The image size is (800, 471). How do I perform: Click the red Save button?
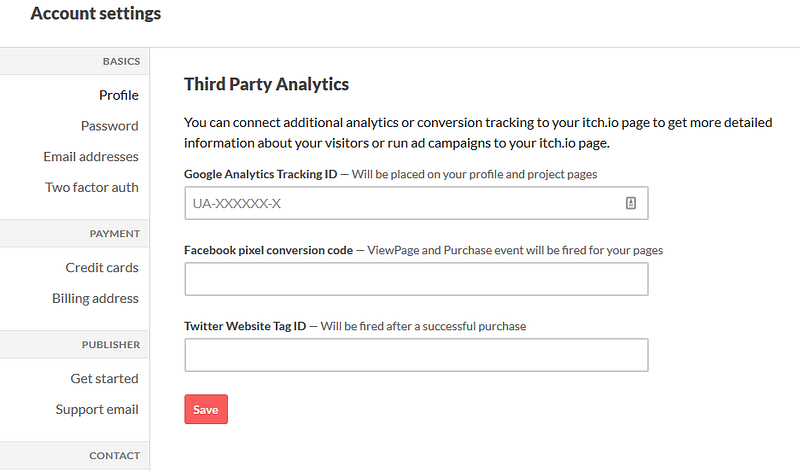(206, 410)
